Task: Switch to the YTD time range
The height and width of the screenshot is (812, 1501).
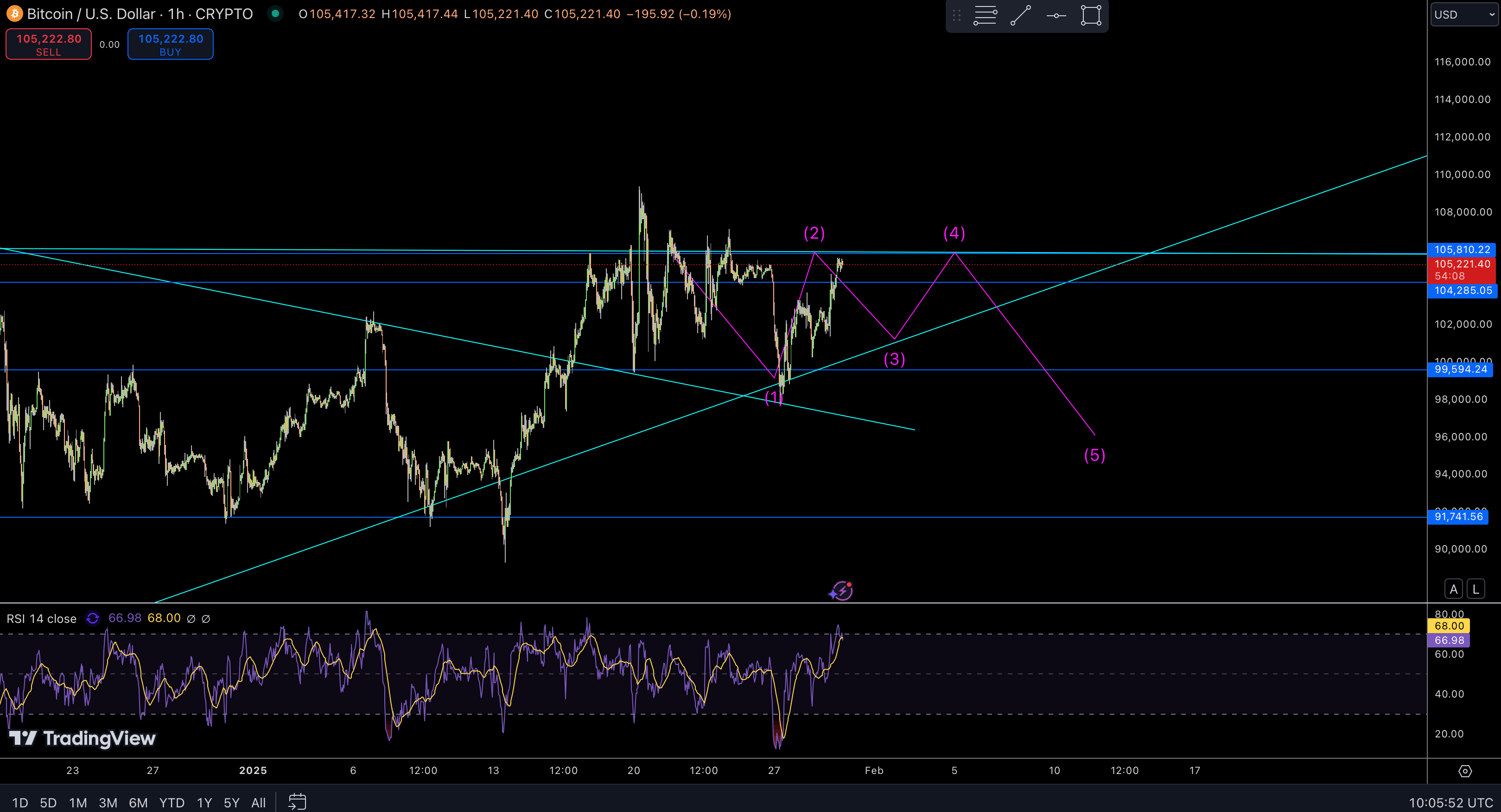Action: [x=172, y=803]
